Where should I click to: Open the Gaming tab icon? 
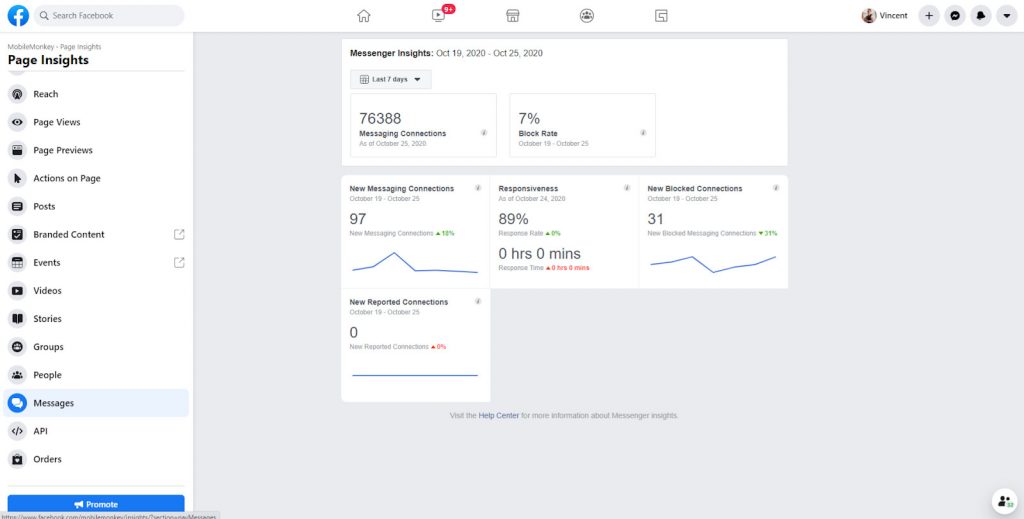661,16
